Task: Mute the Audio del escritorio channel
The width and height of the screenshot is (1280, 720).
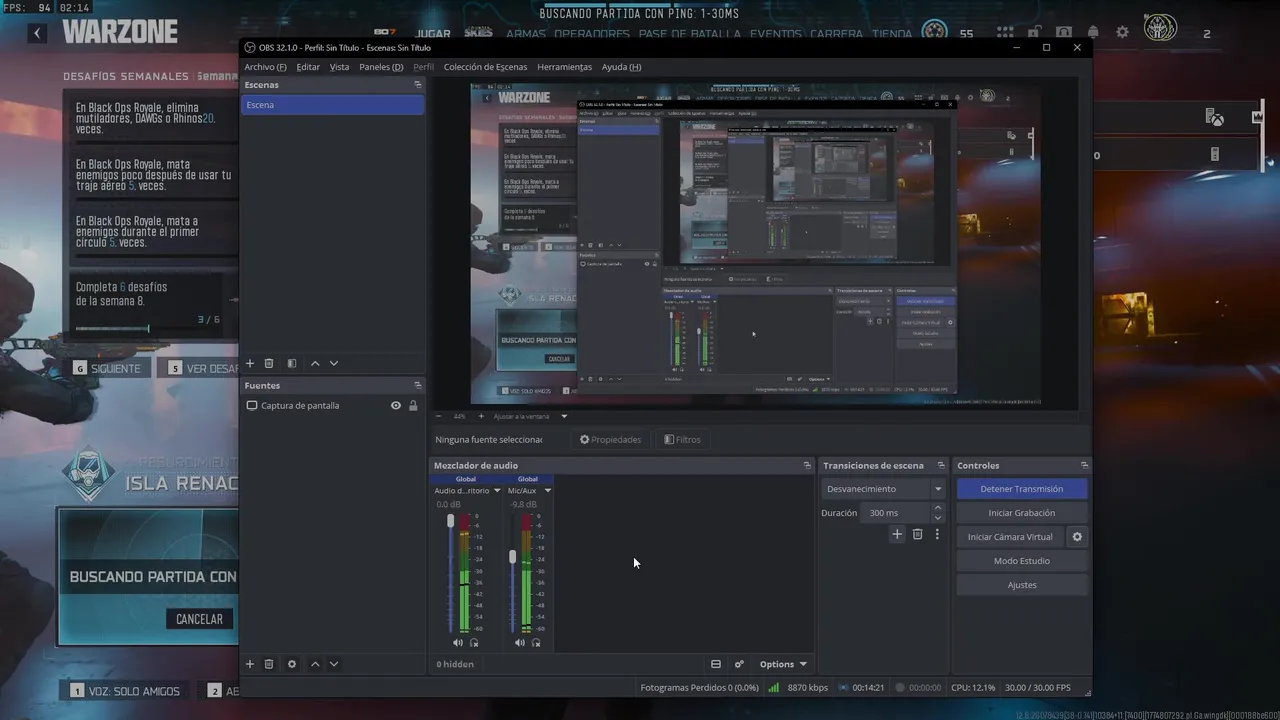Action: (457, 642)
